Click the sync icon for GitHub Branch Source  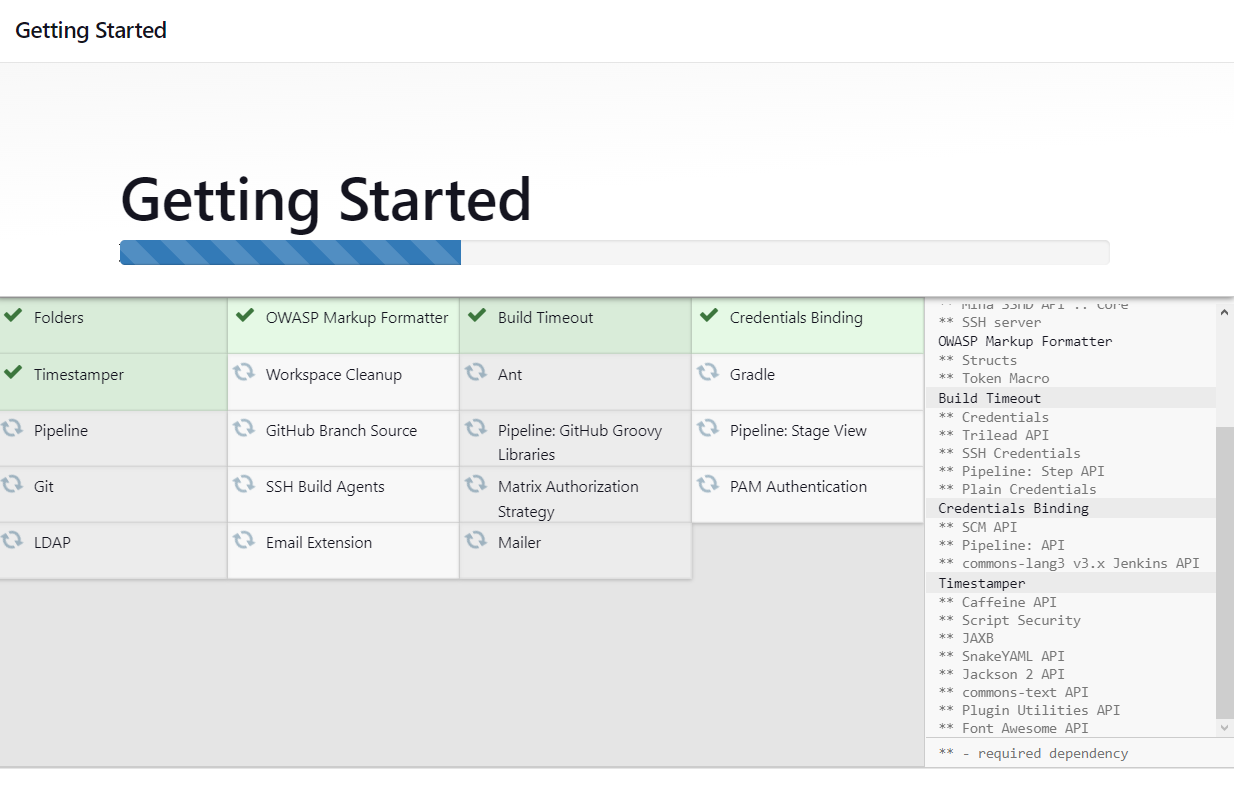[x=244, y=429]
